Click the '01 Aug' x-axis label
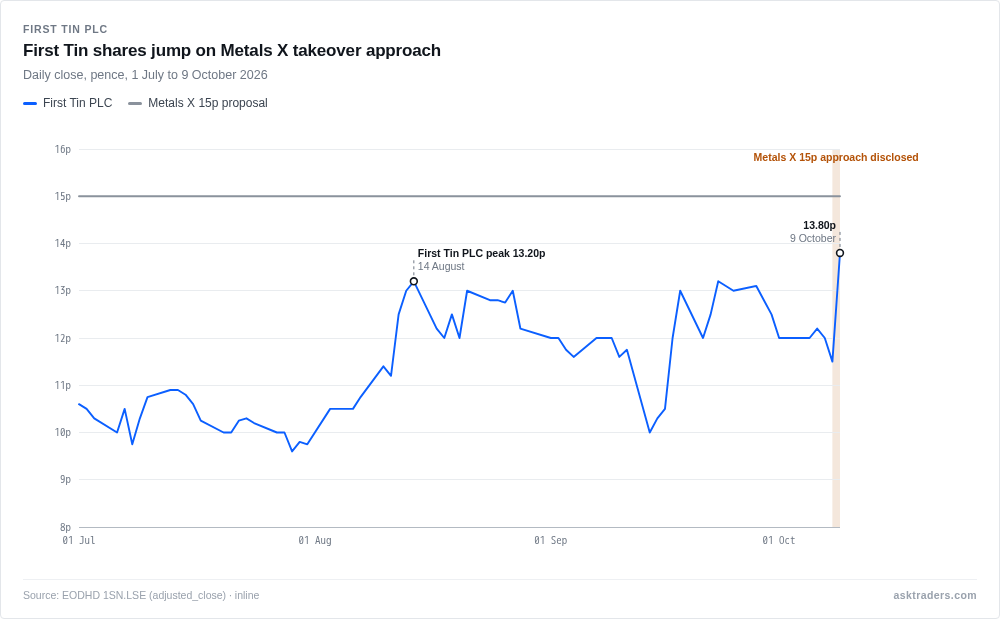The image size is (1000, 619). [315, 541]
